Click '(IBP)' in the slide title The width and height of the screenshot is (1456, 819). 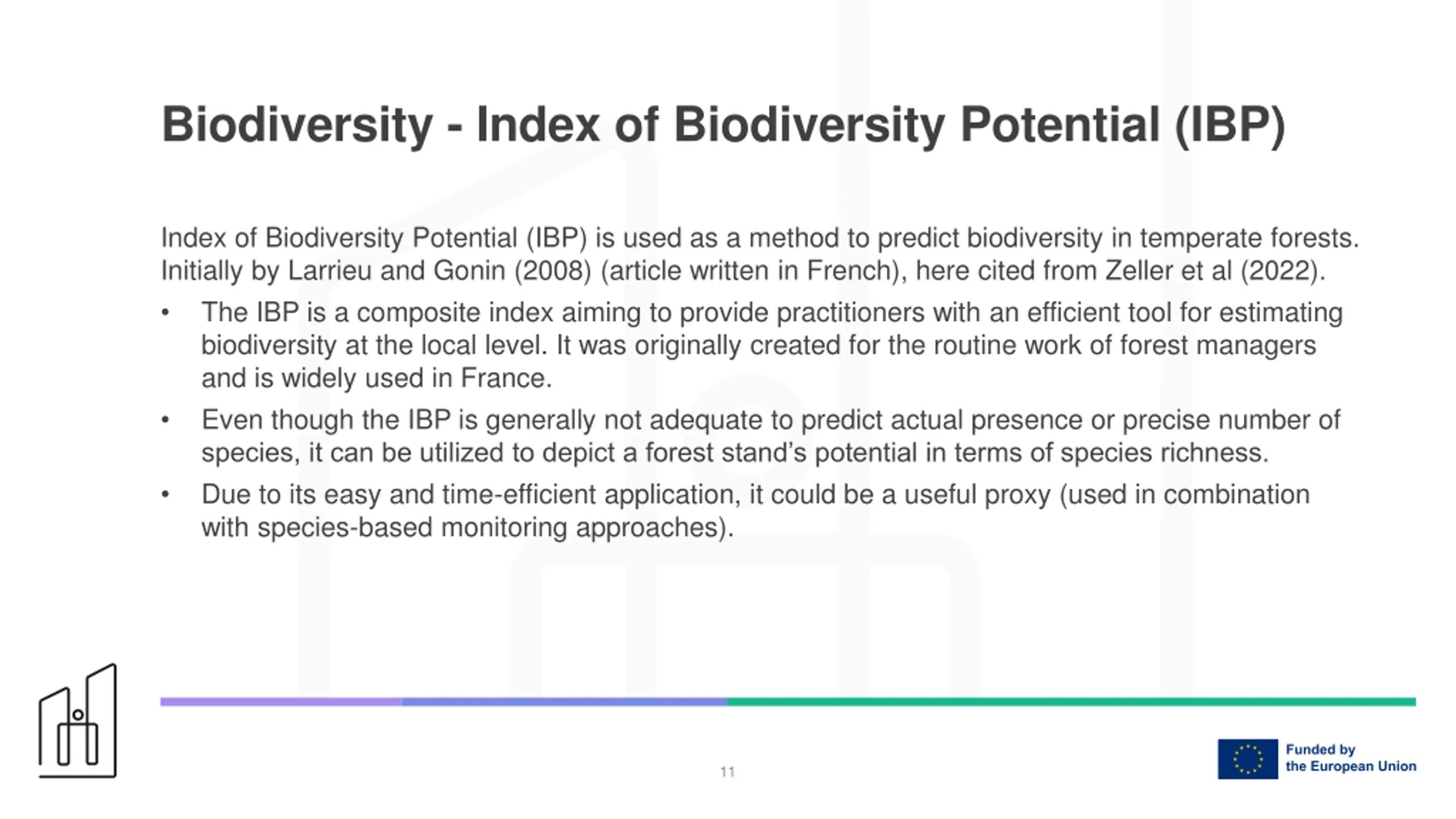(x=1230, y=126)
